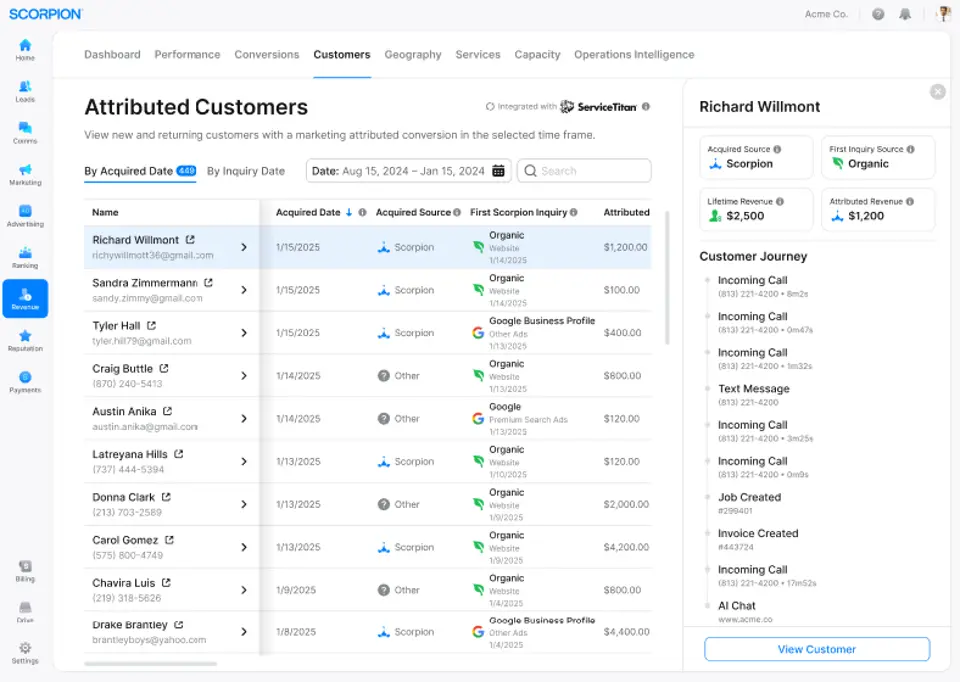This screenshot has height=682, width=960.
Task: Select By Acquired Date view
Action: pyautogui.click(x=129, y=171)
